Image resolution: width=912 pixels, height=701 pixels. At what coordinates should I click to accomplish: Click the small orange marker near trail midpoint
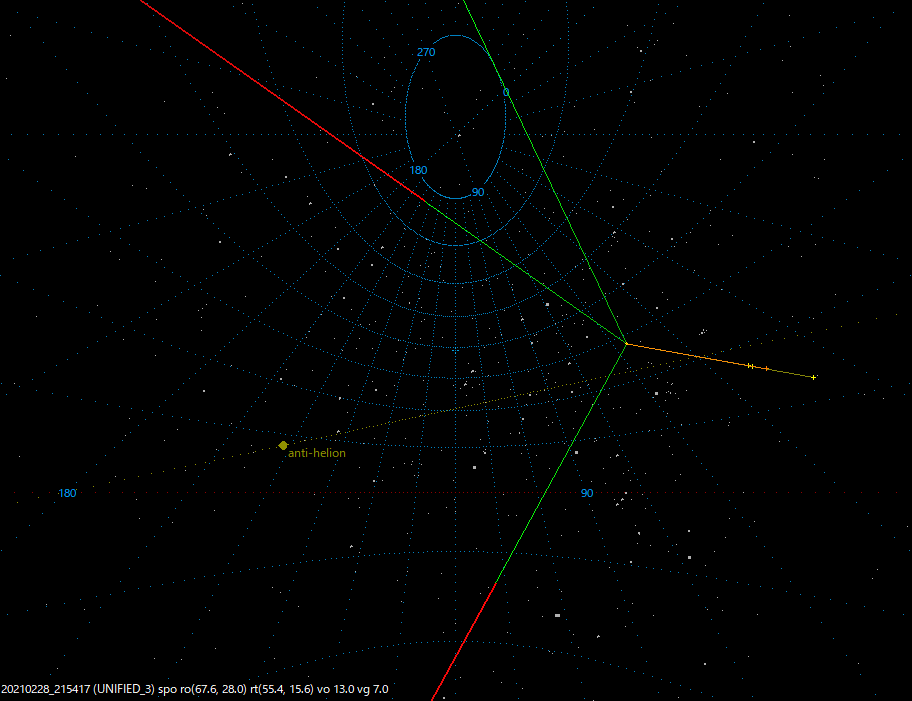coord(749,365)
